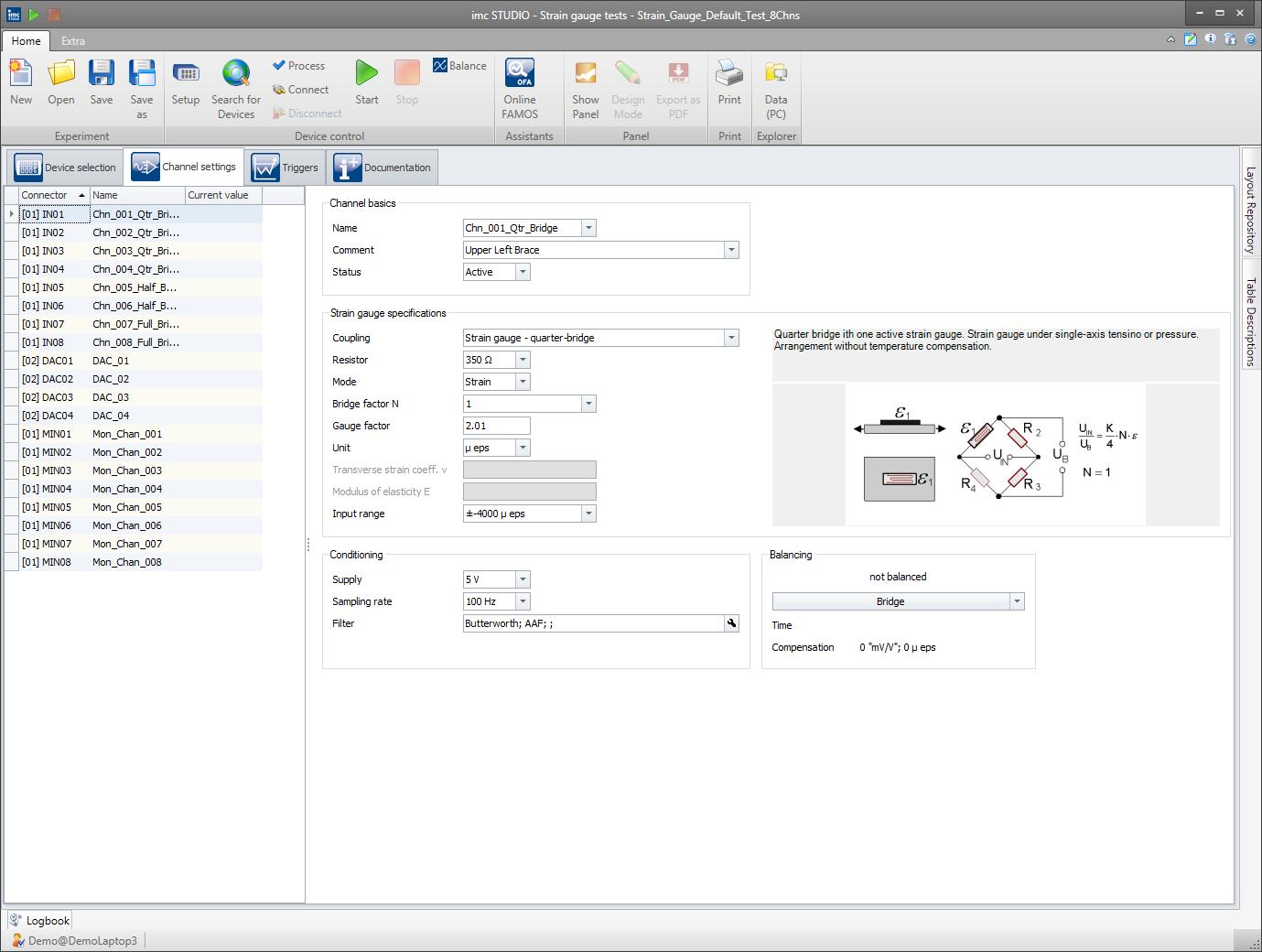Connect to the device

[300, 90]
